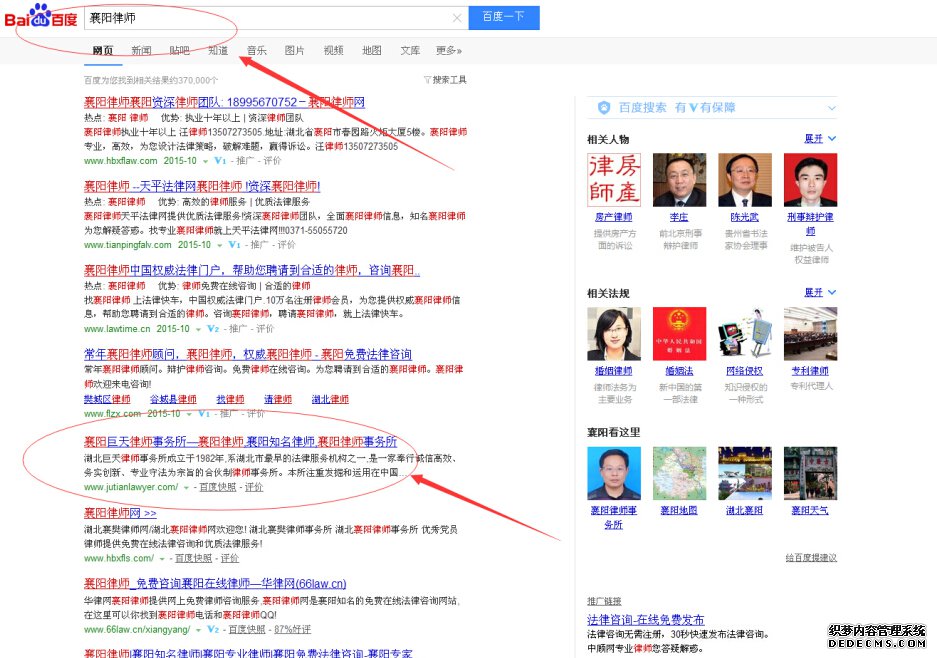Open the 襄阳天气 link
This screenshot has height=658, width=937.
pyautogui.click(x=810, y=510)
